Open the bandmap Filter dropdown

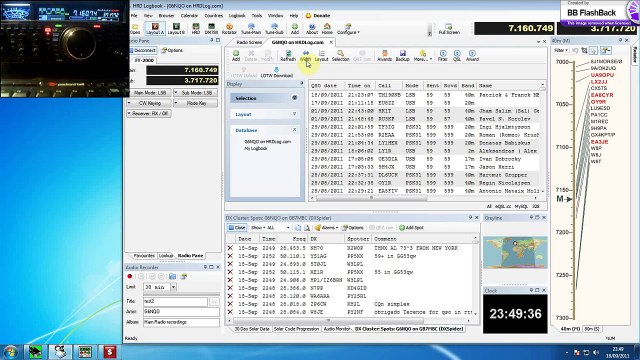coord(561,50)
